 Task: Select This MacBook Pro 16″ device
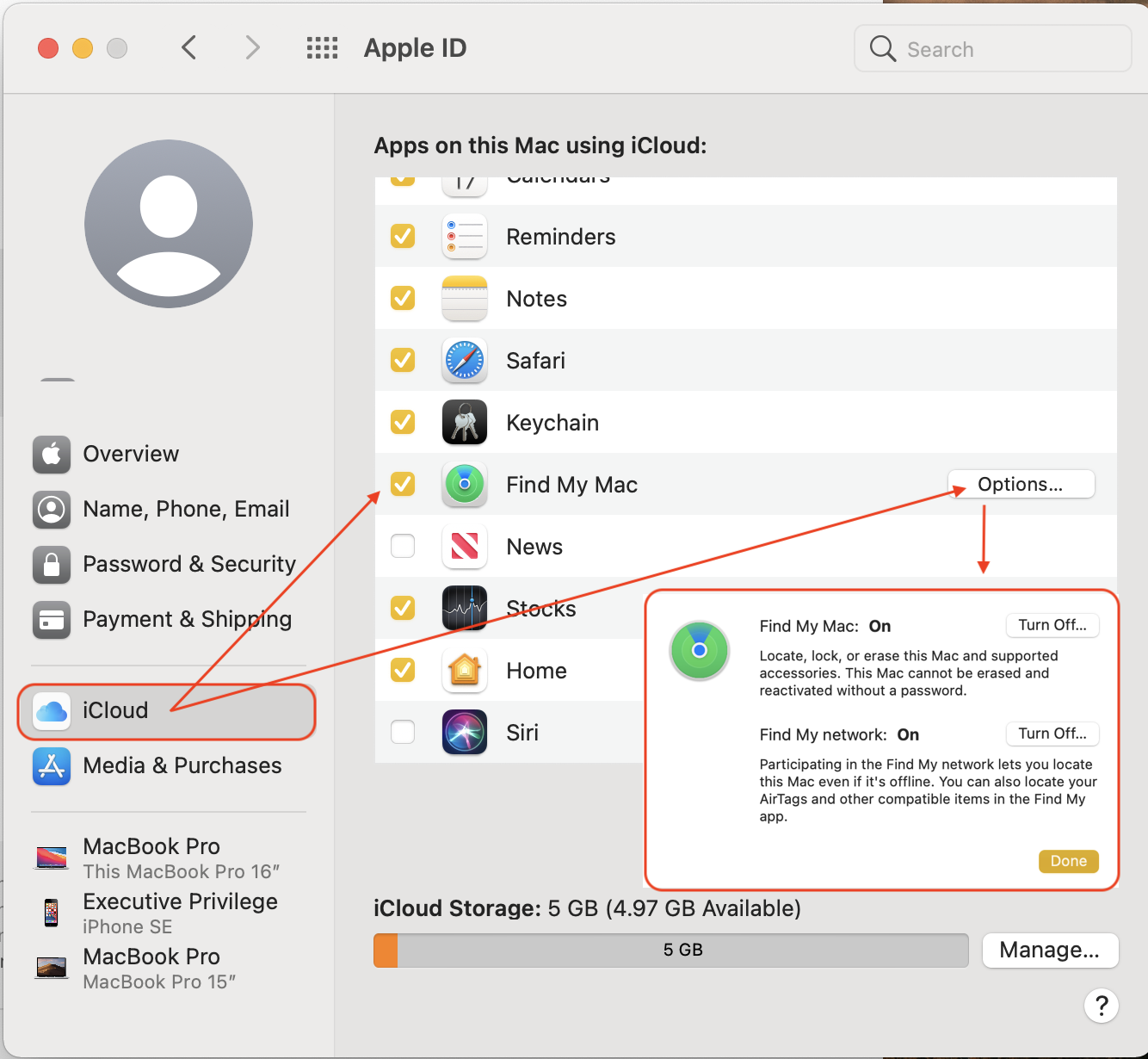(x=167, y=858)
